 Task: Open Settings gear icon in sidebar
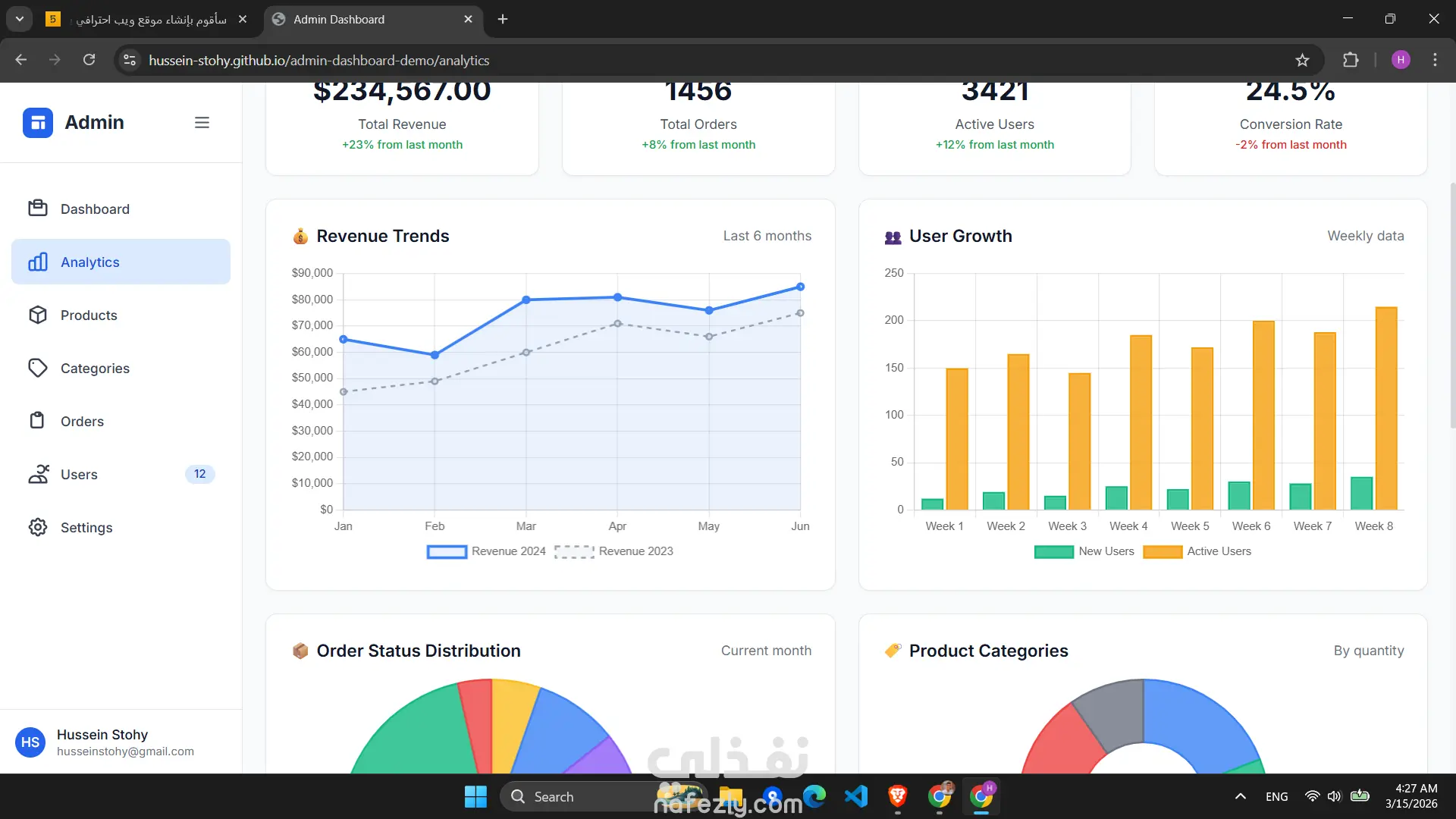(x=38, y=527)
